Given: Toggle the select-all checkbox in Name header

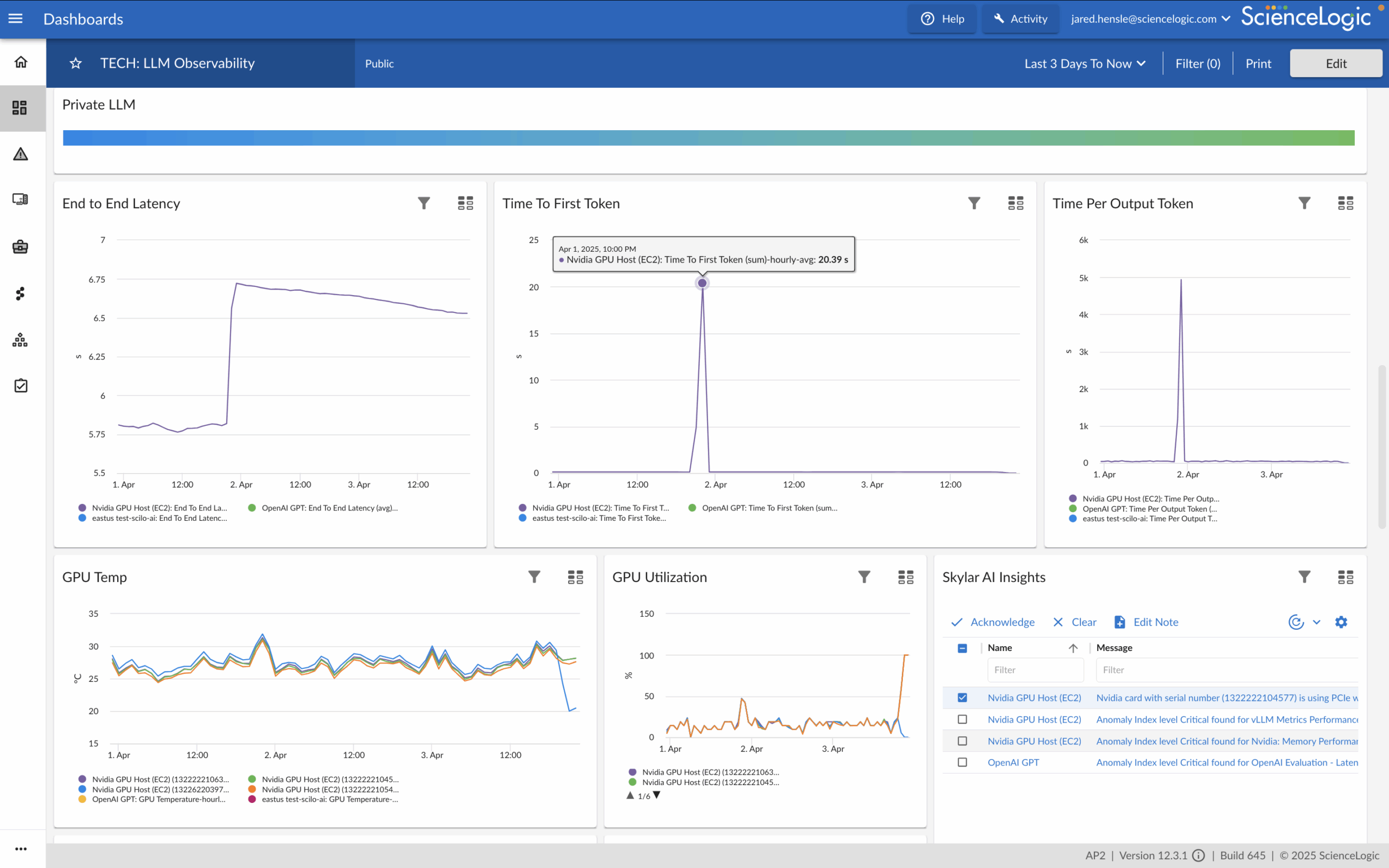Looking at the screenshot, I should pyautogui.click(x=963, y=648).
